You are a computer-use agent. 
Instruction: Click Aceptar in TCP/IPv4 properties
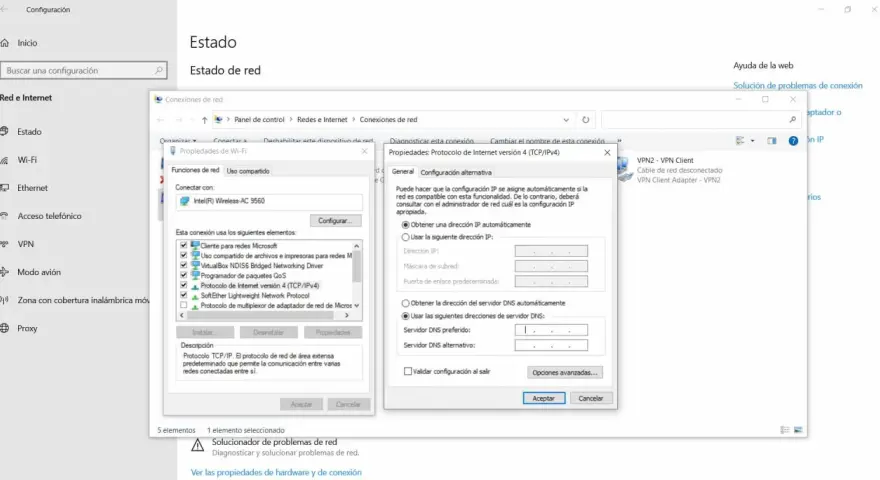coord(543,398)
